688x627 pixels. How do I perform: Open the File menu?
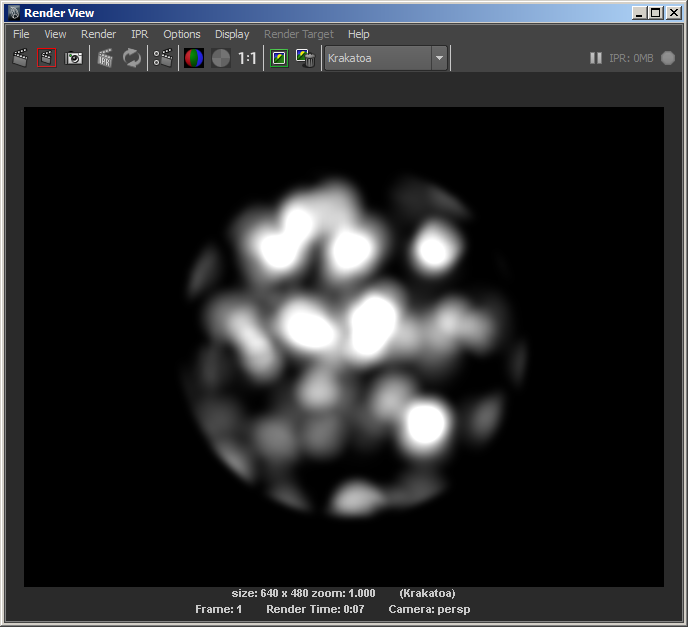[x=21, y=34]
